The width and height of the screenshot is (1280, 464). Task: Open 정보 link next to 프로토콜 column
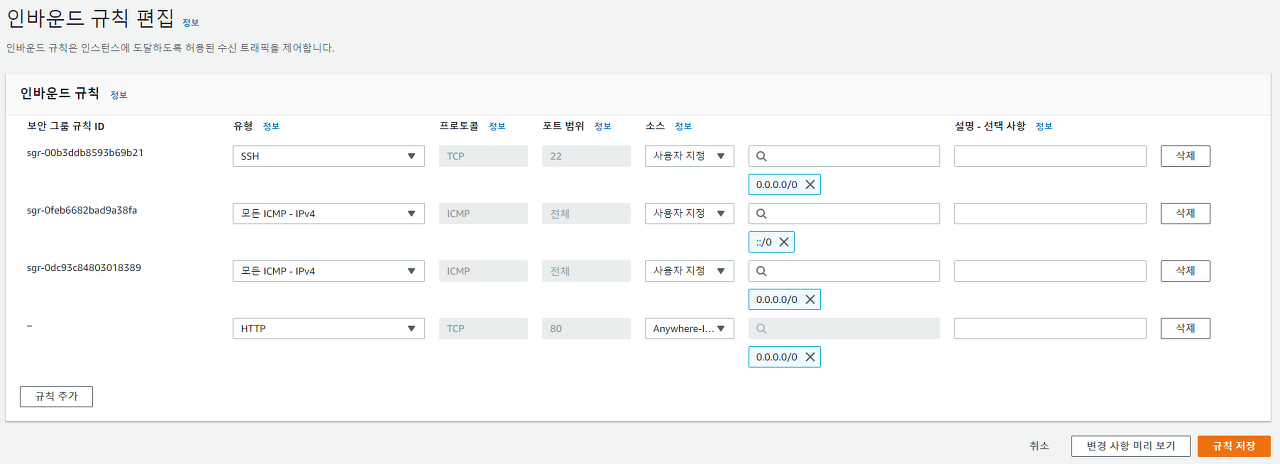497,126
